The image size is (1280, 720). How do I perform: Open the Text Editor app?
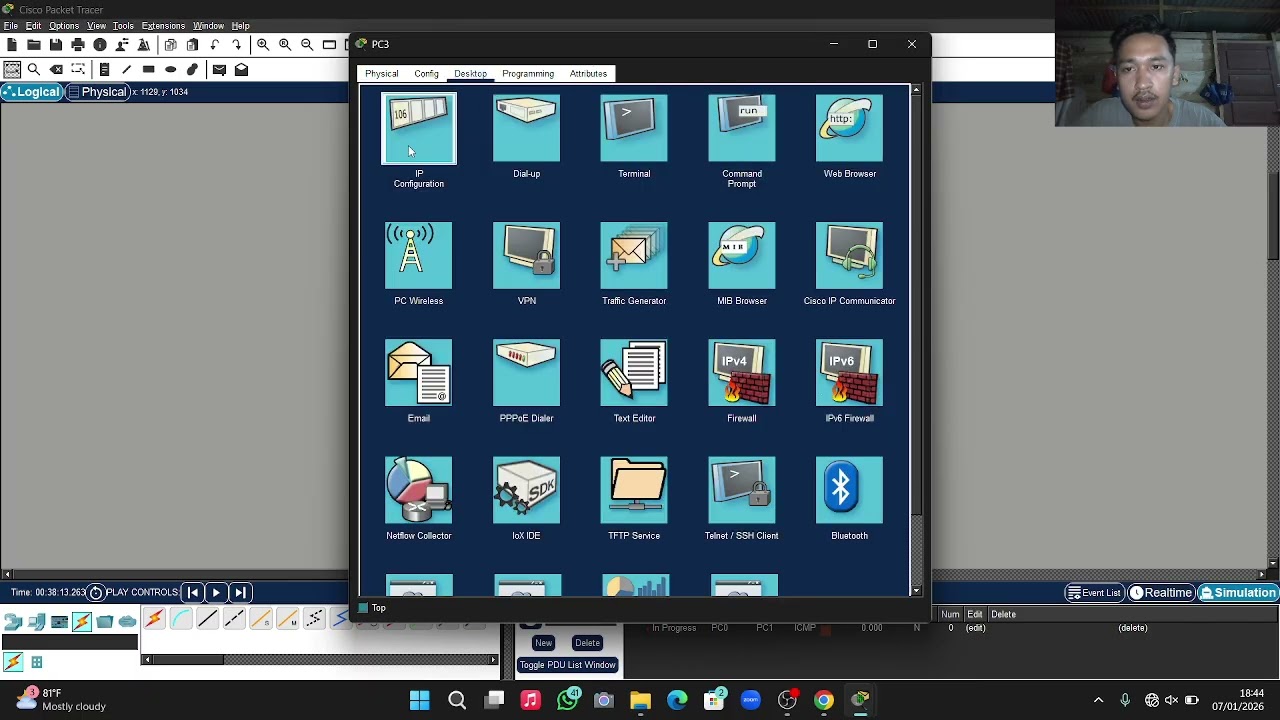[x=634, y=373]
